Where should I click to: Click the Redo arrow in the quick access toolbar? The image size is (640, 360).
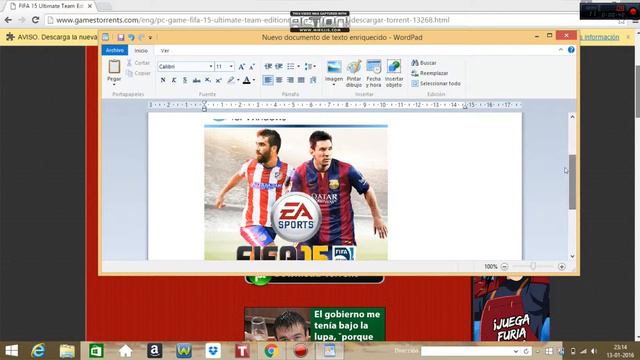141,37
